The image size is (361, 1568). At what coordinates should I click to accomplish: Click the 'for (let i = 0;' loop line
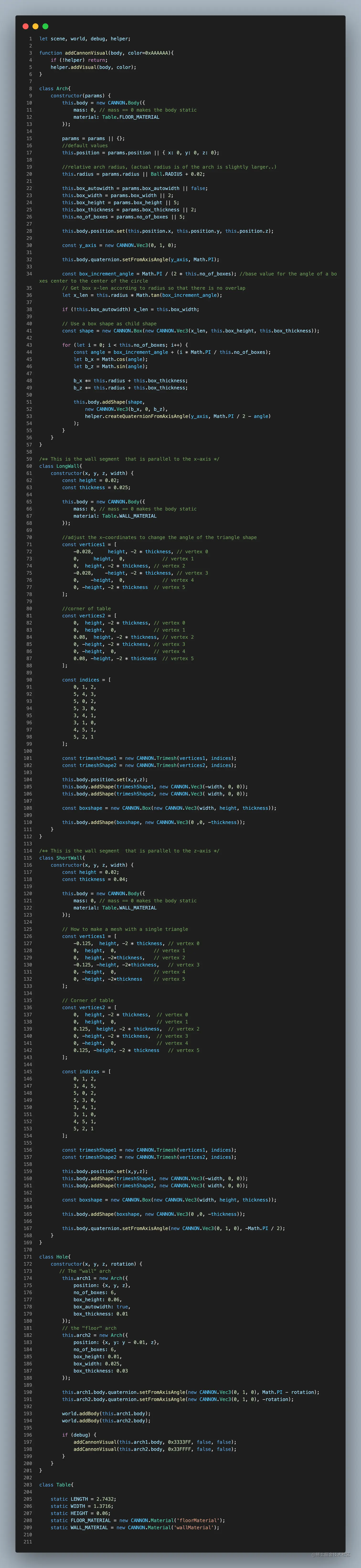click(x=125, y=345)
